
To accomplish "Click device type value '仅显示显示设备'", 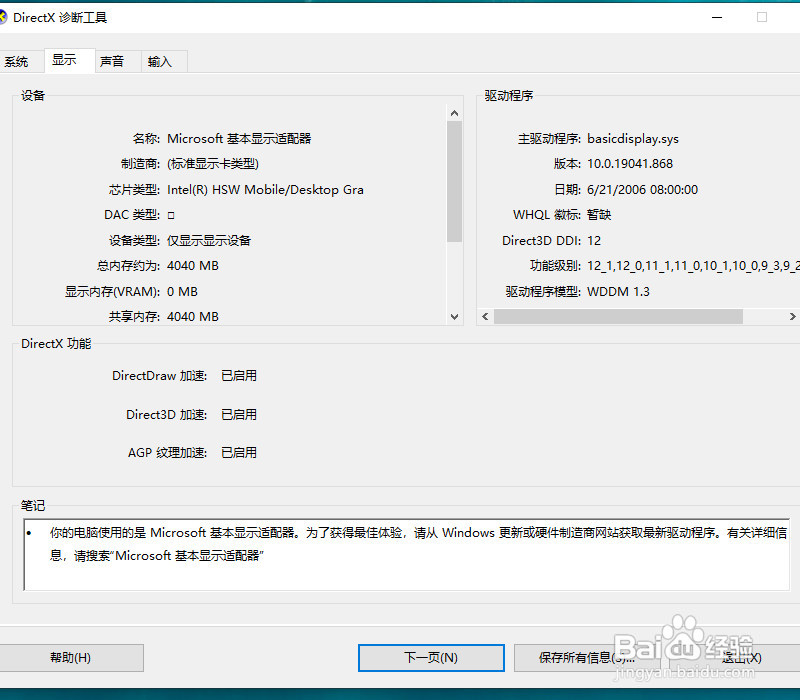I will click(209, 240).
